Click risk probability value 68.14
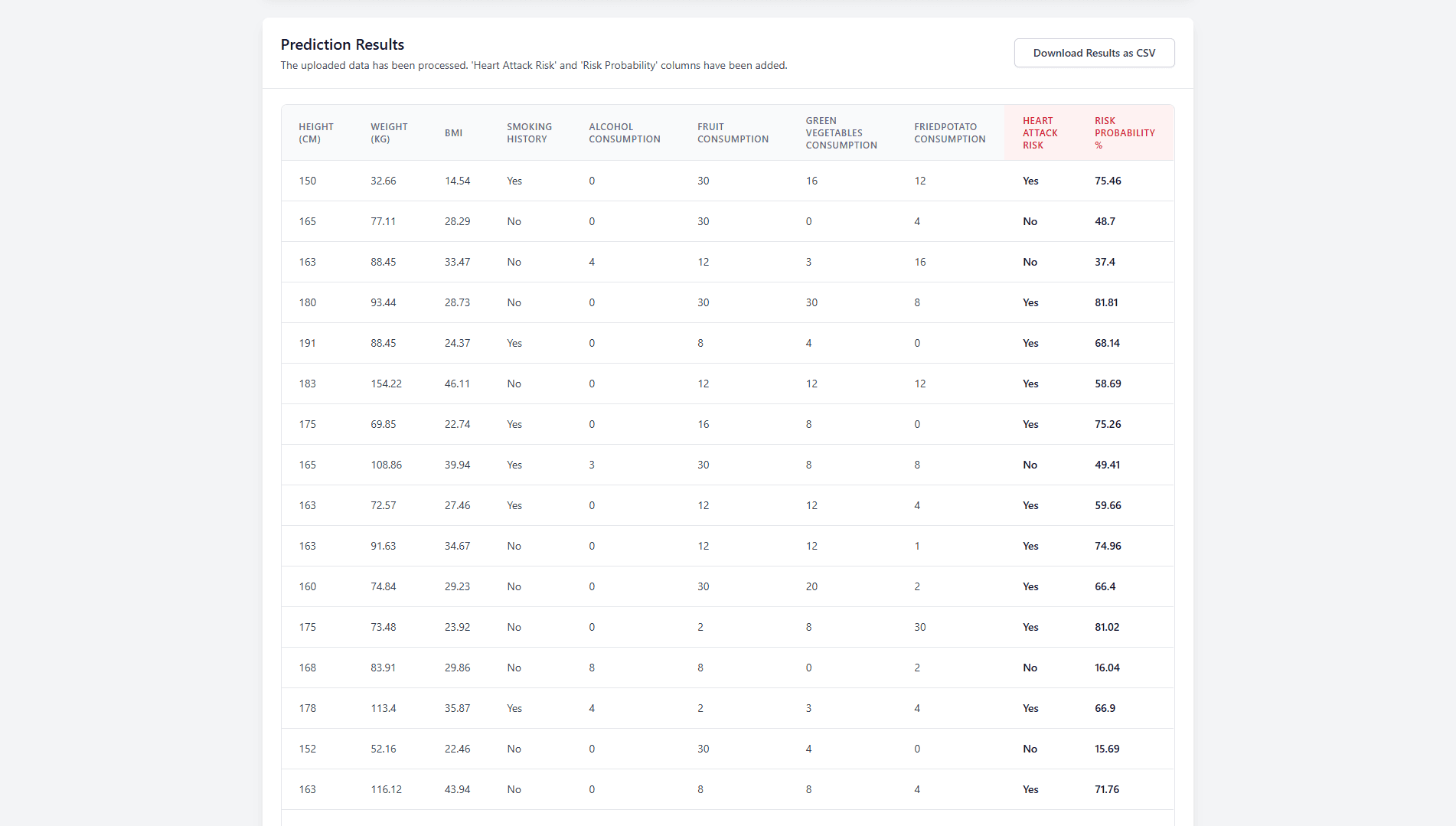 (x=1107, y=344)
